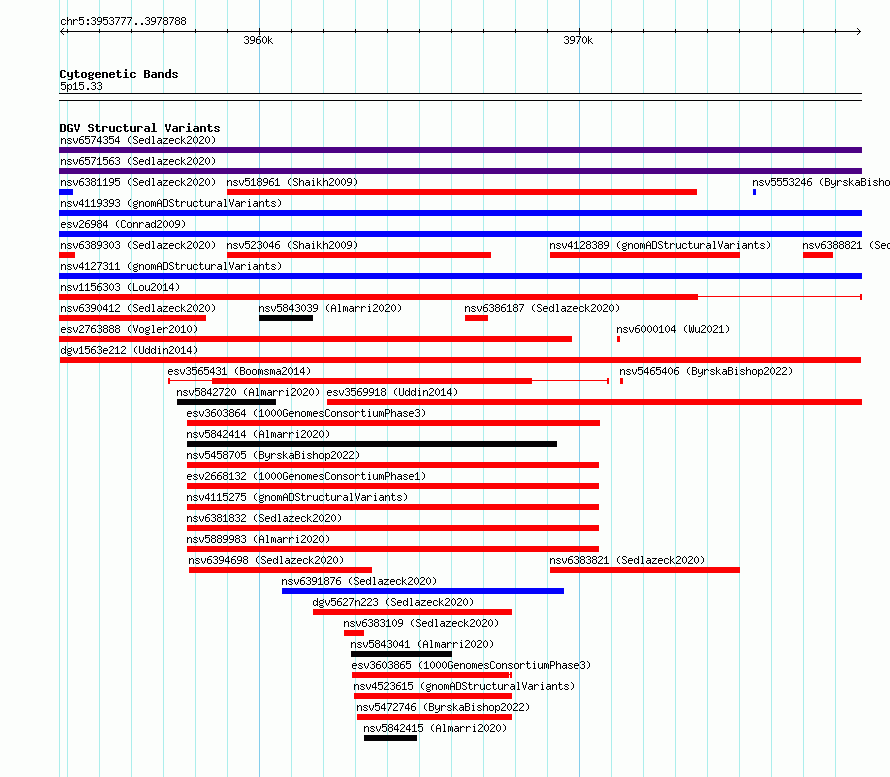Open the nsv518961 (Shaikh2009) variant label
This screenshot has height=777, width=890.
point(292,182)
